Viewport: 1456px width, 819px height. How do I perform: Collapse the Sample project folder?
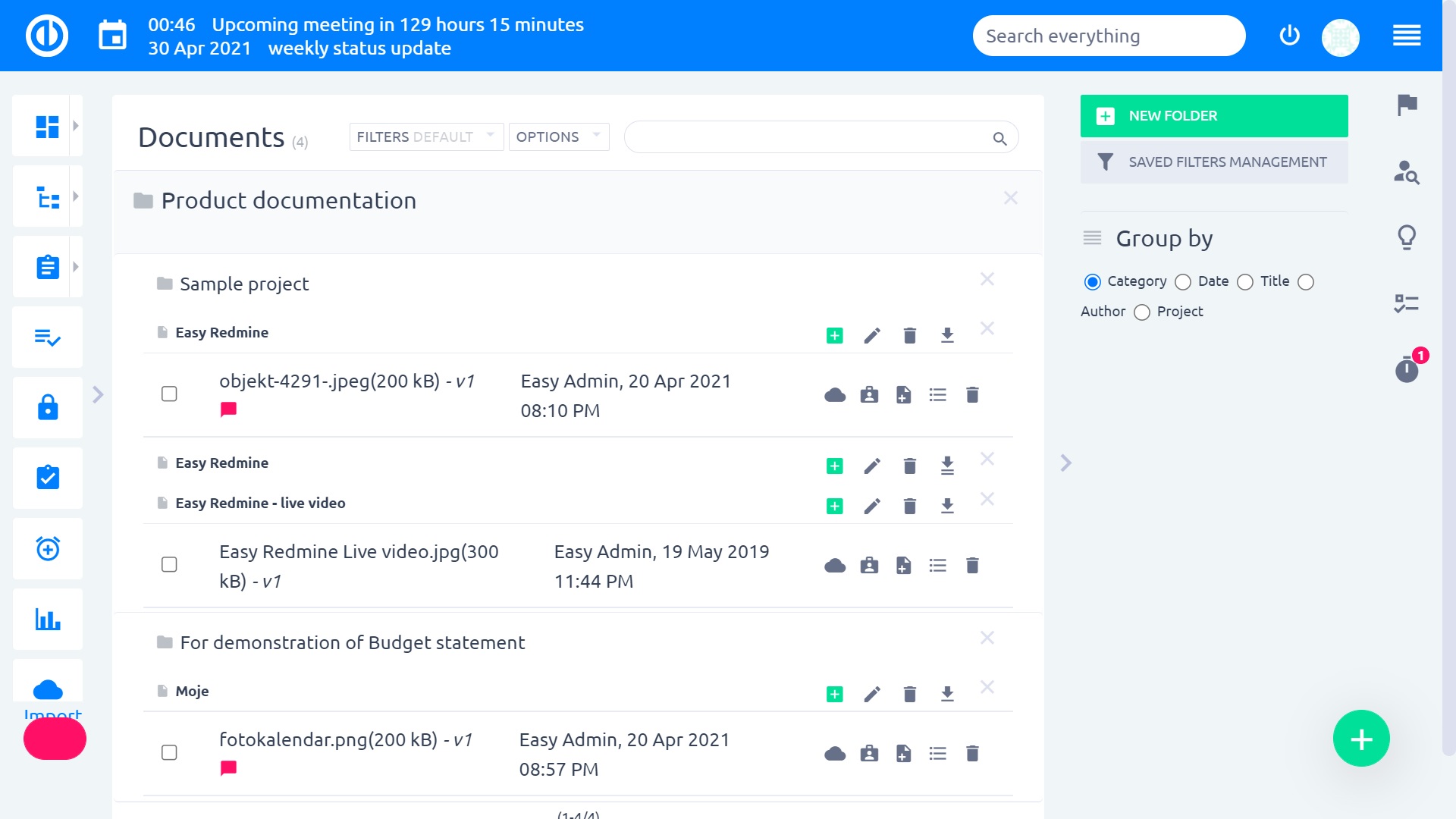(987, 279)
